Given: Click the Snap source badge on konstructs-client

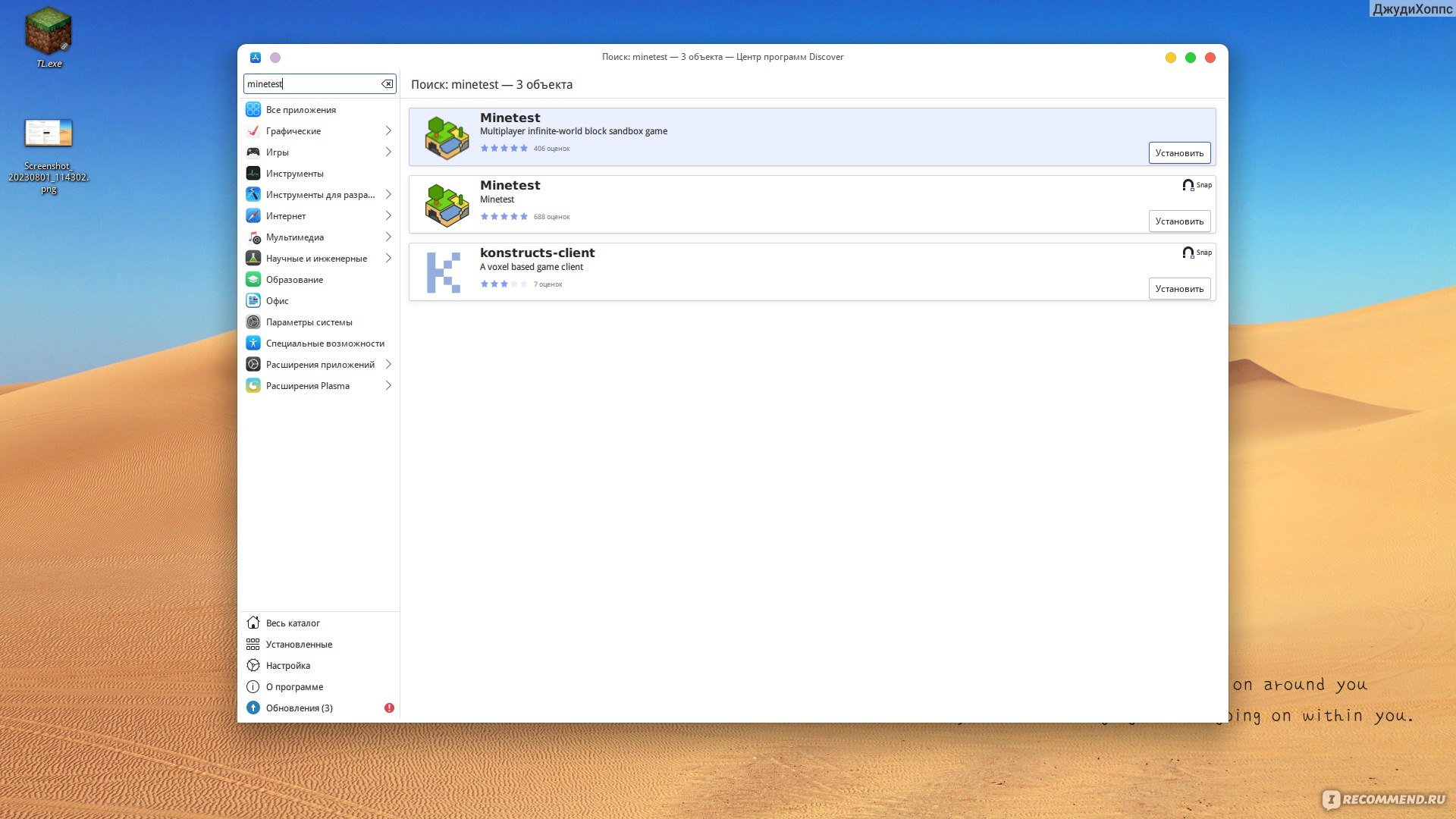Looking at the screenshot, I should pos(1197,253).
